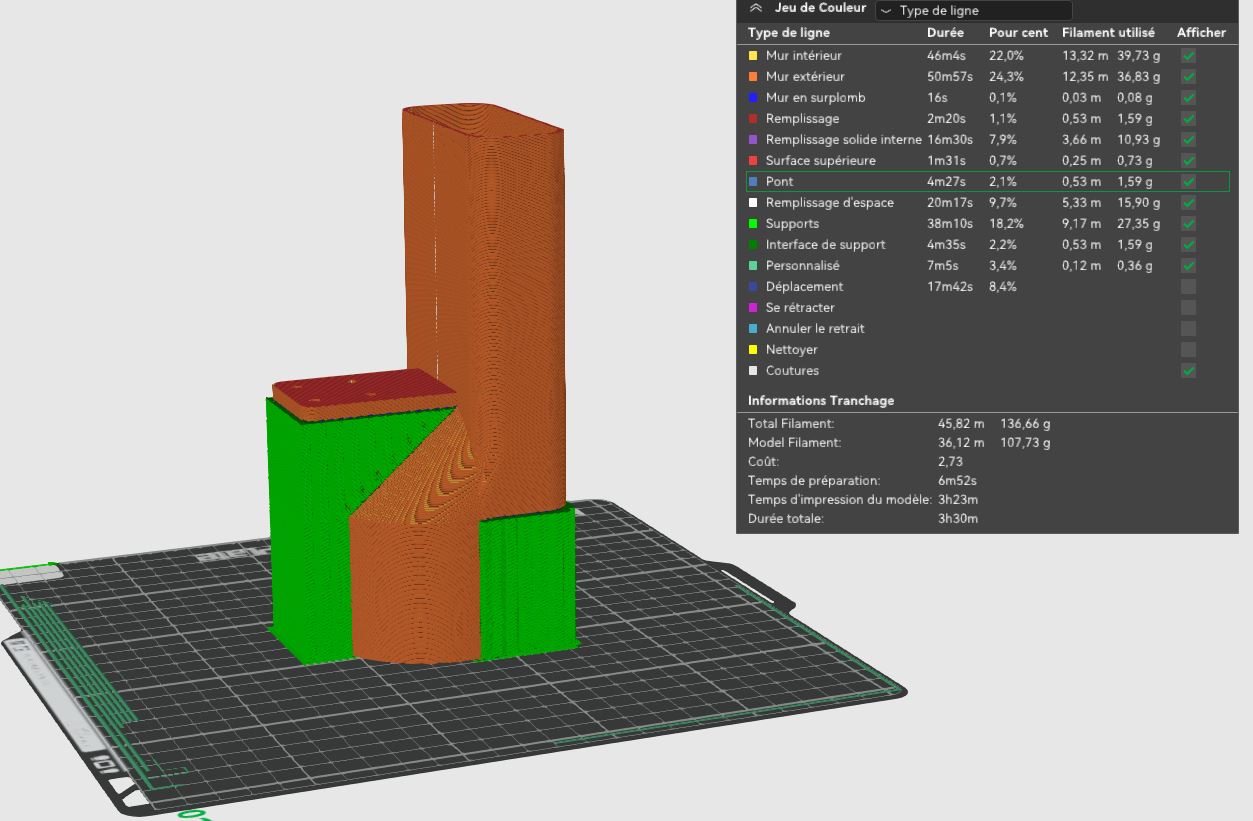Viewport: 1253px width, 821px height.
Task: Toggle Supports display checkbox
Action: coord(1188,224)
